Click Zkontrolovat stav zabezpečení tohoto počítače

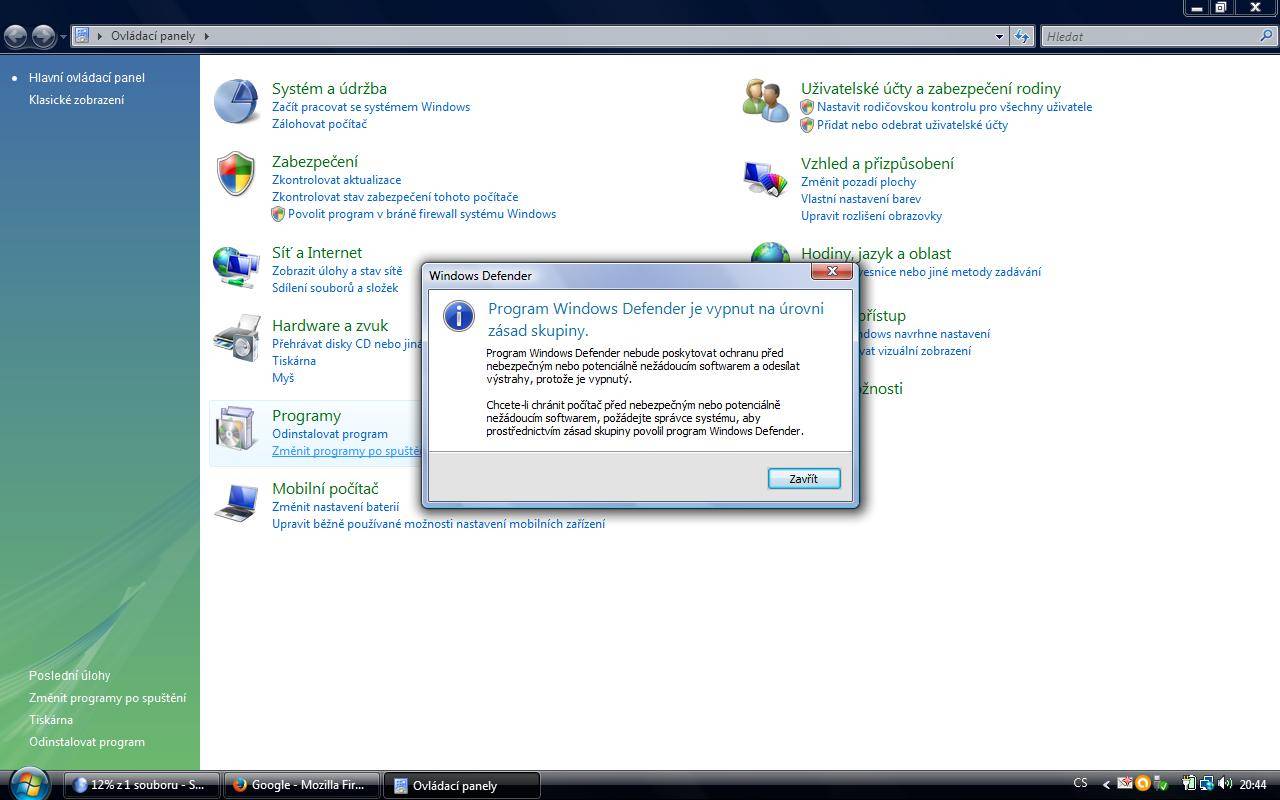click(395, 197)
